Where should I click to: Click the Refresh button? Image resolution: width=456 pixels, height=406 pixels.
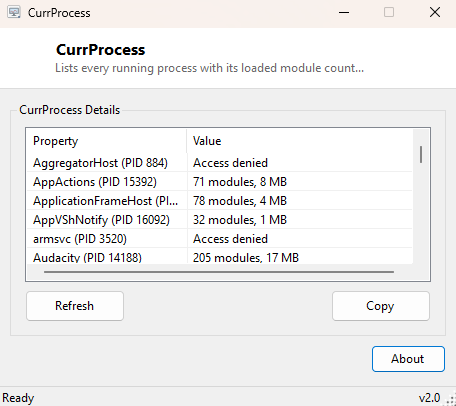75,306
